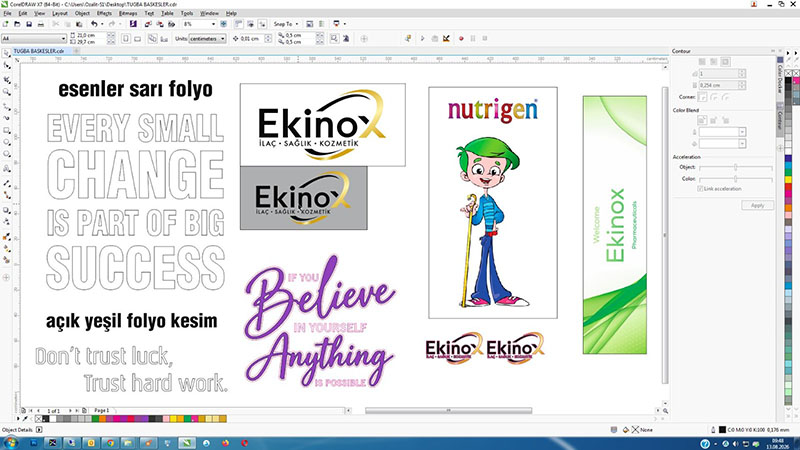Click the nudge distance 0,01 cm field
The image size is (800, 450).
tap(253, 39)
